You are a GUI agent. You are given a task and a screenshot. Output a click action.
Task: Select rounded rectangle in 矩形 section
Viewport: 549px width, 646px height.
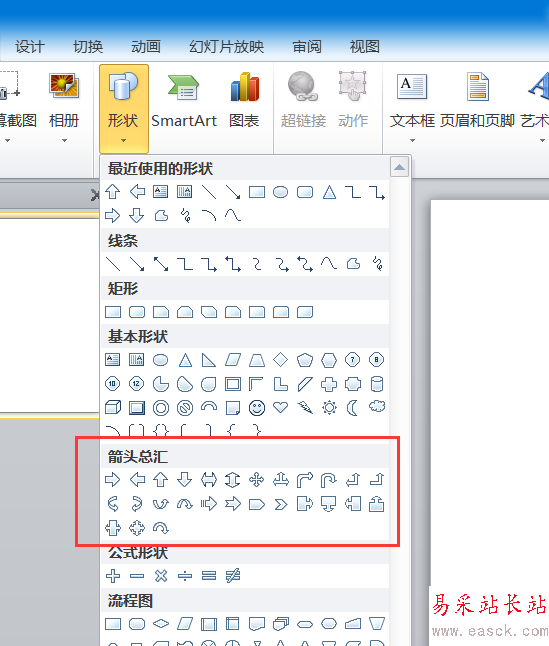[137, 312]
